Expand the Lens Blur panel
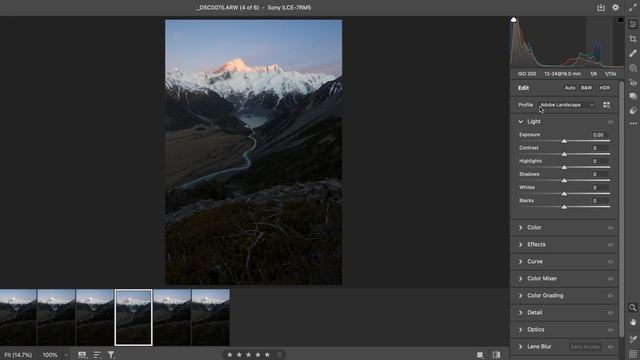Screen dimensions: 640x360 [x=520, y=347]
